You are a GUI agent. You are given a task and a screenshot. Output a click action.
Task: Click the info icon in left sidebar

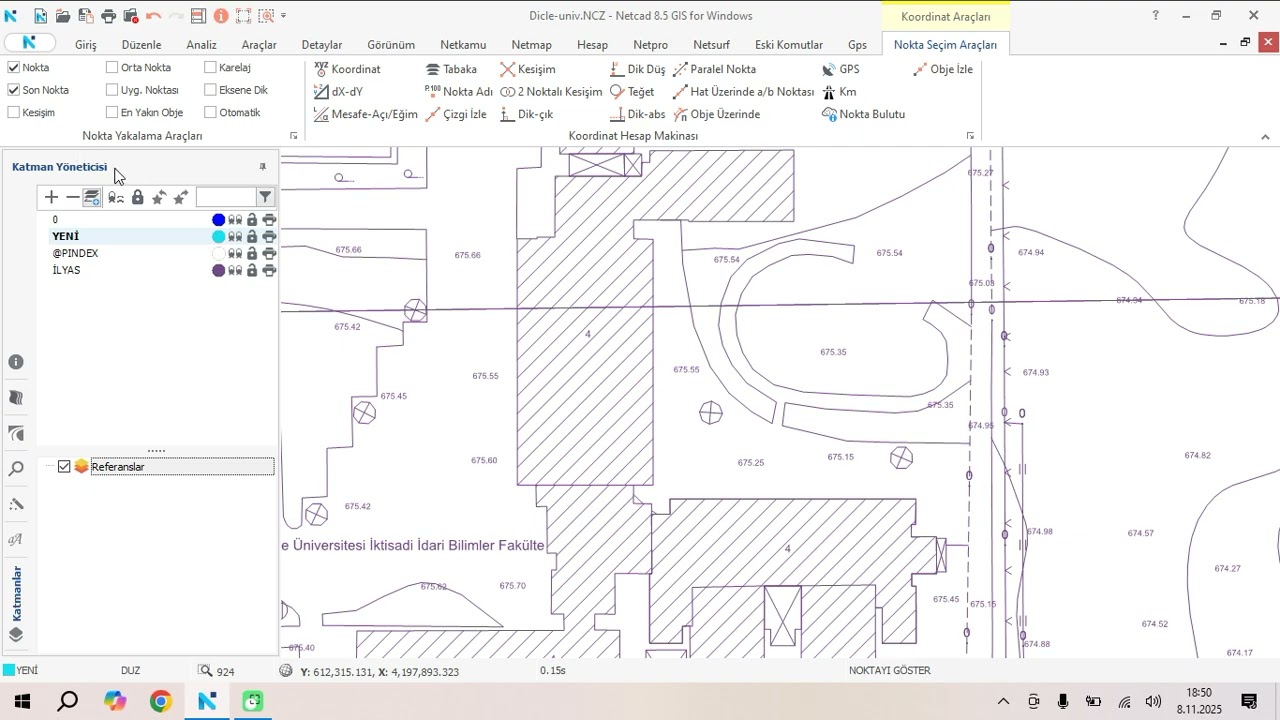16,362
